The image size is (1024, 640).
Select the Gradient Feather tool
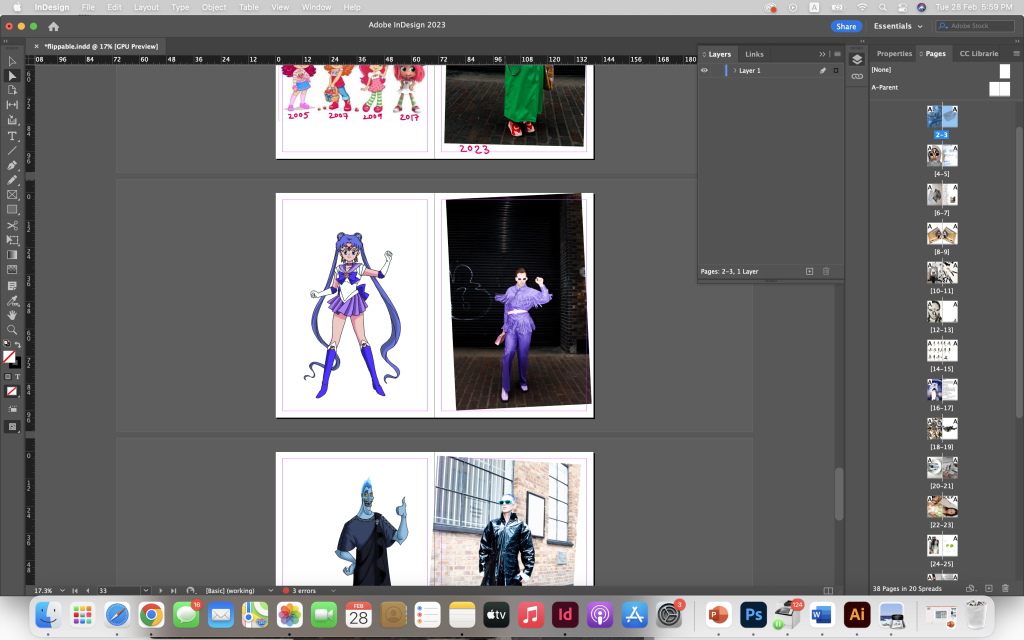[x=12, y=269]
